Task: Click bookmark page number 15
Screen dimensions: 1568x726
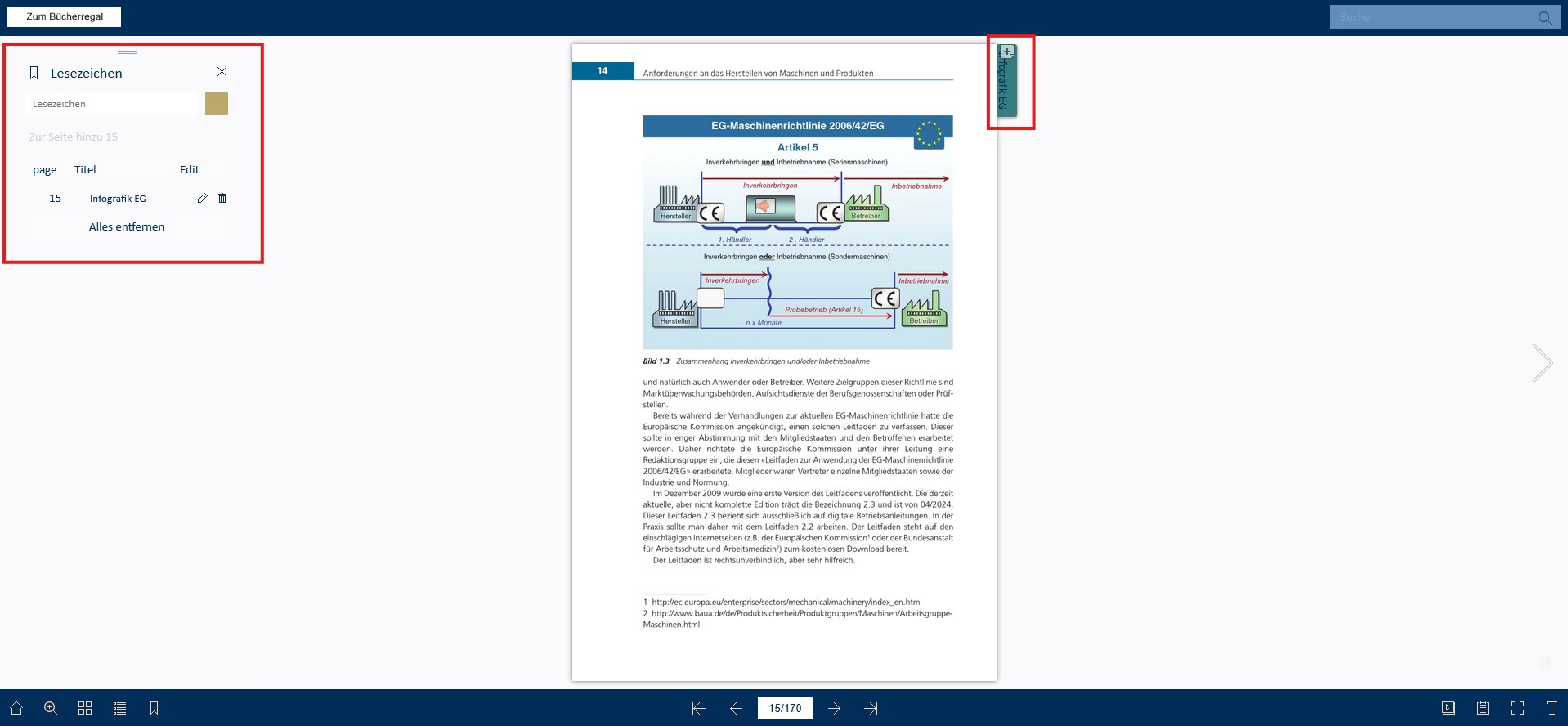Action: [x=55, y=198]
